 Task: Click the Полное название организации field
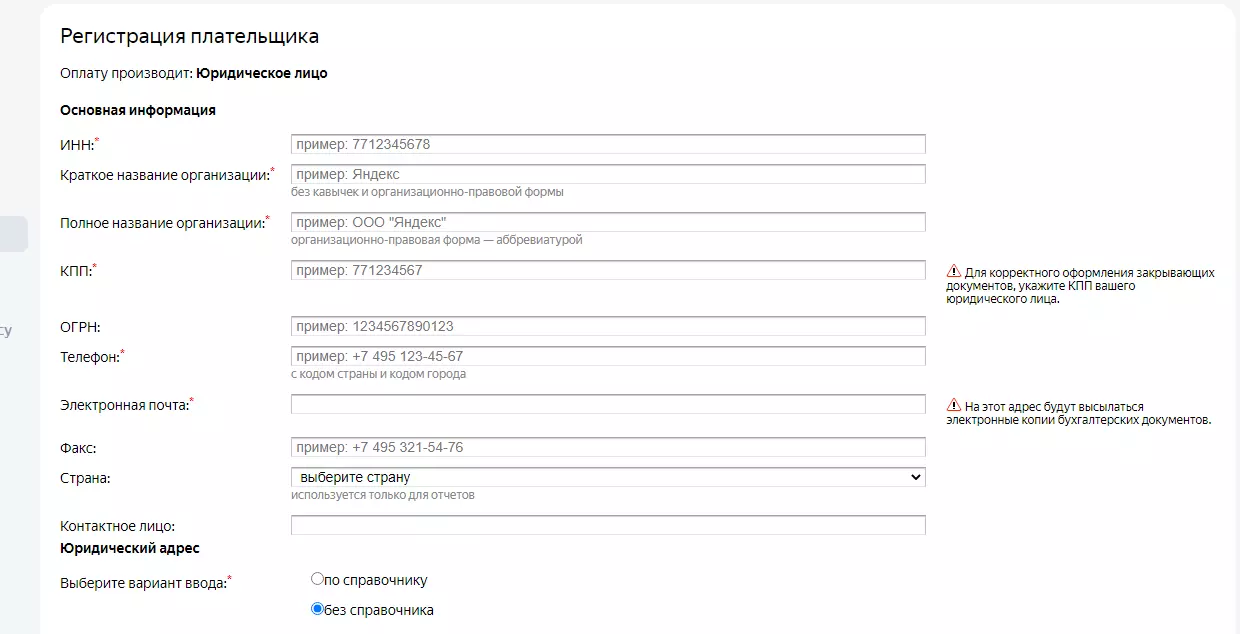[608, 222]
